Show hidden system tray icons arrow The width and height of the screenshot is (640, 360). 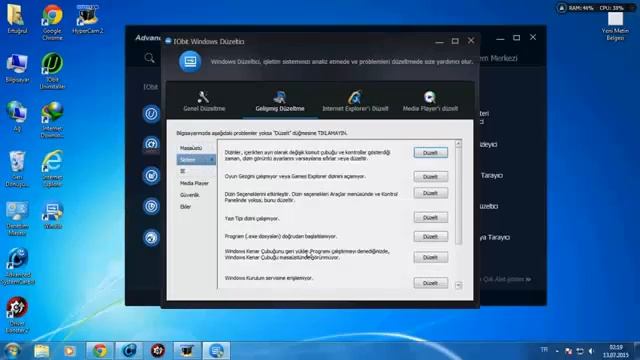(x=557, y=351)
